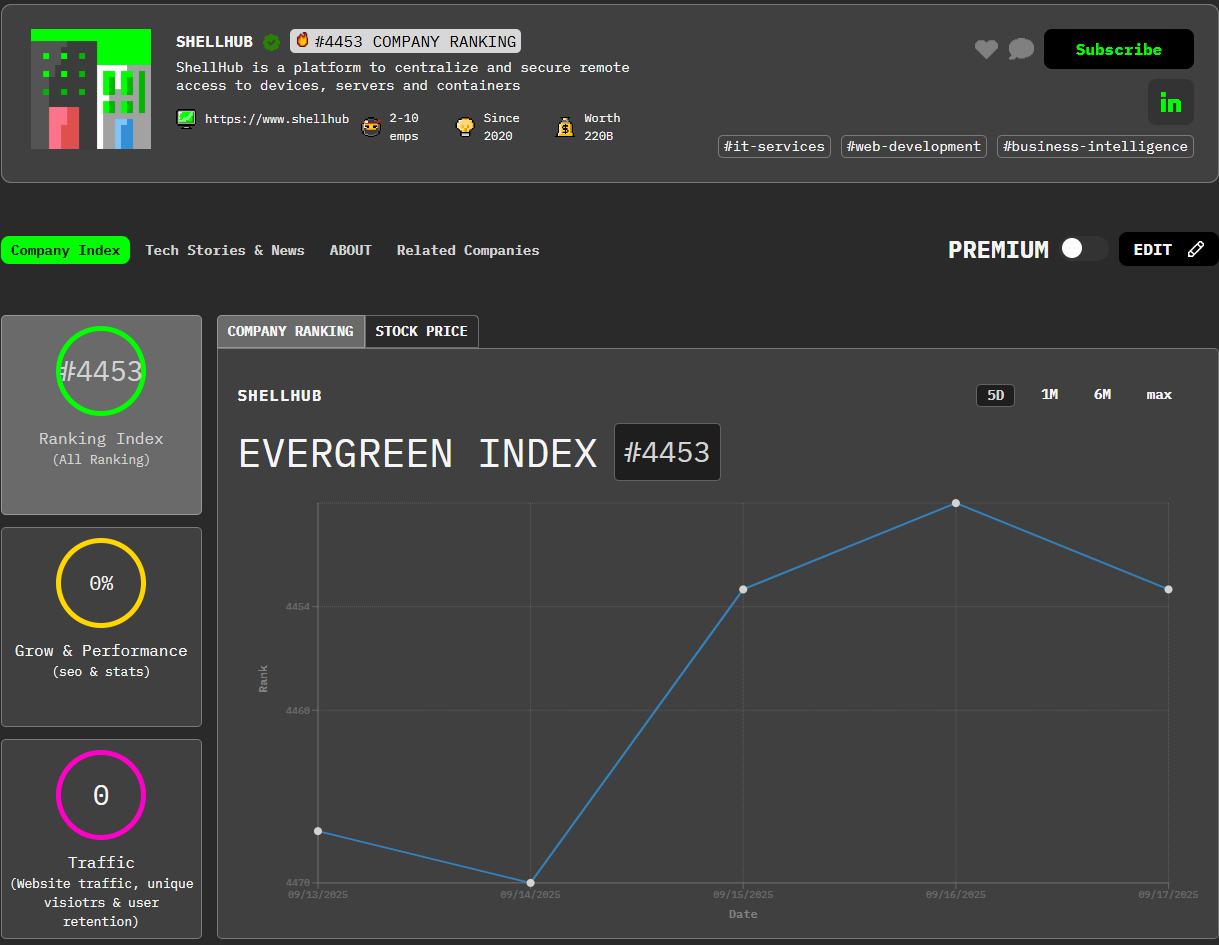
Task: Click the PREMIUM label text
Action: point(998,250)
